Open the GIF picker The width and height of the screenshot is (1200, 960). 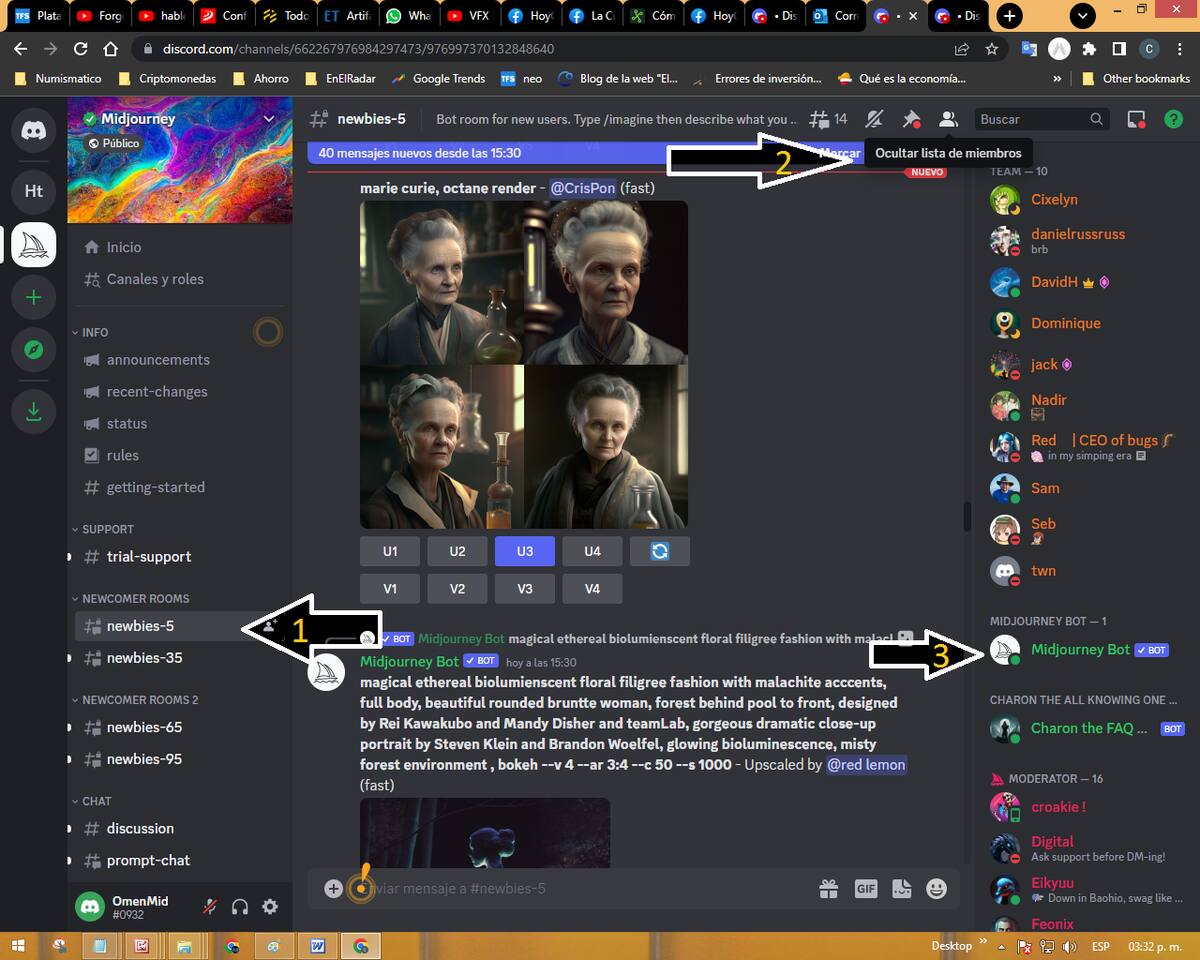tap(866, 888)
